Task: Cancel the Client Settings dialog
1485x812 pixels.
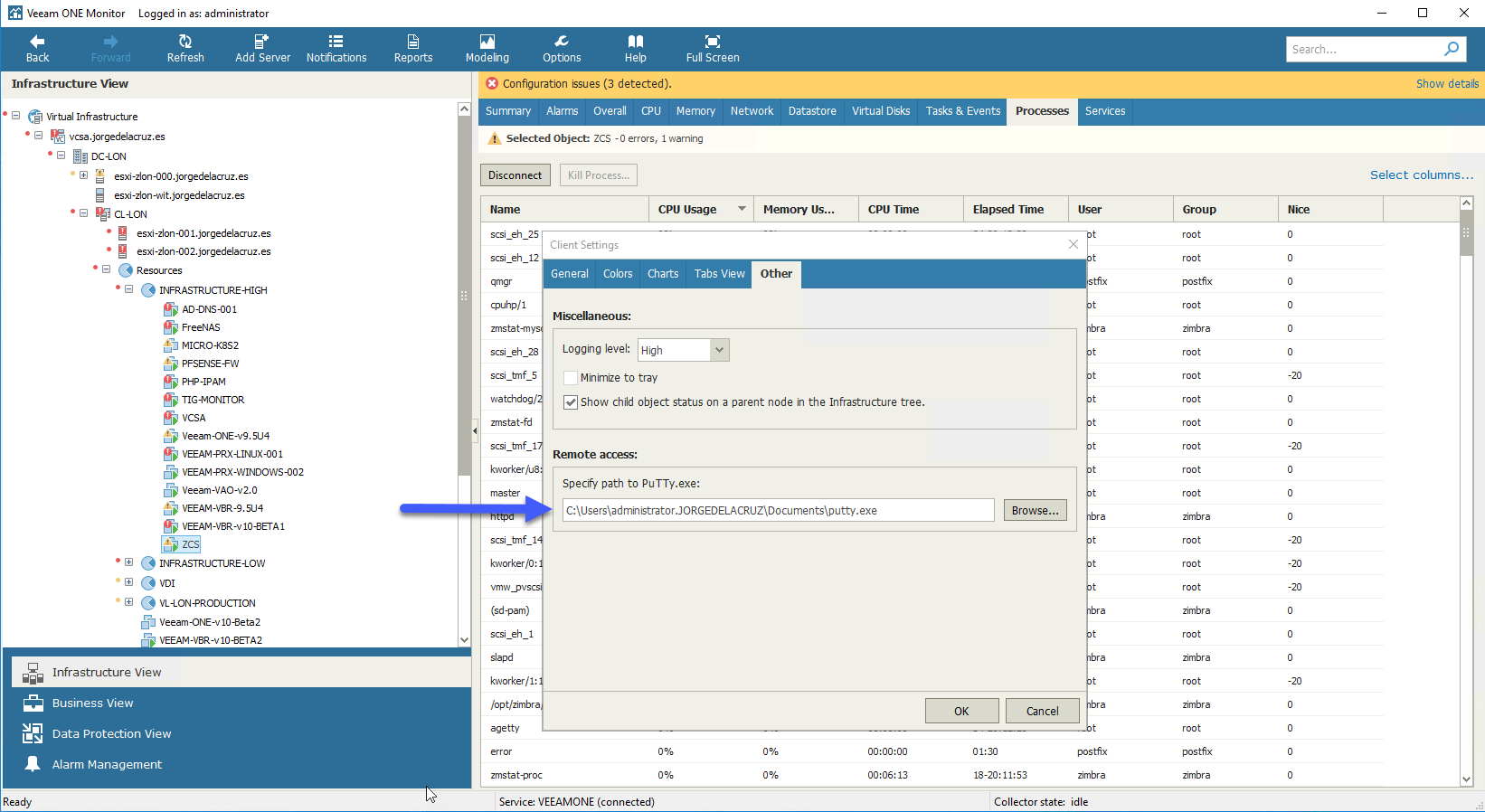Action: click(1042, 711)
